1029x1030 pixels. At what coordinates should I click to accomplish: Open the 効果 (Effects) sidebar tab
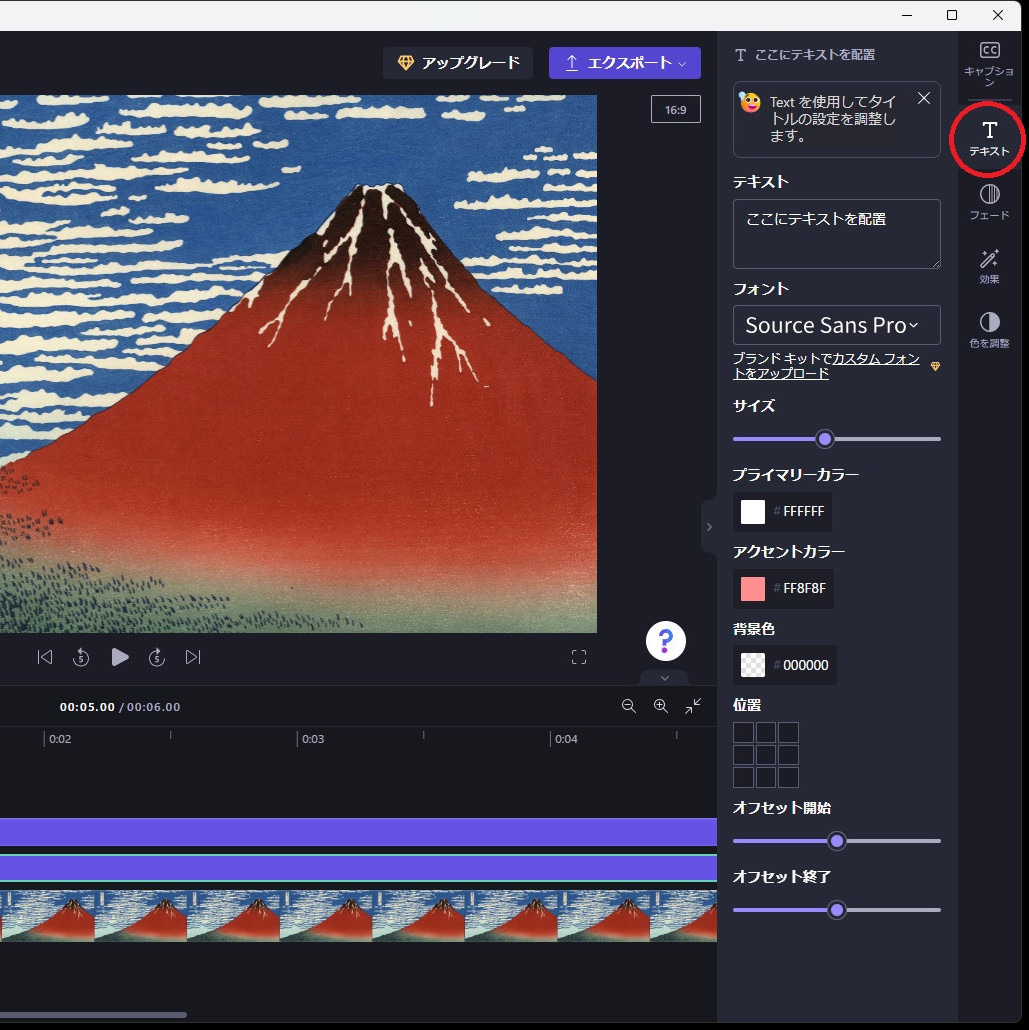pyautogui.click(x=989, y=266)
